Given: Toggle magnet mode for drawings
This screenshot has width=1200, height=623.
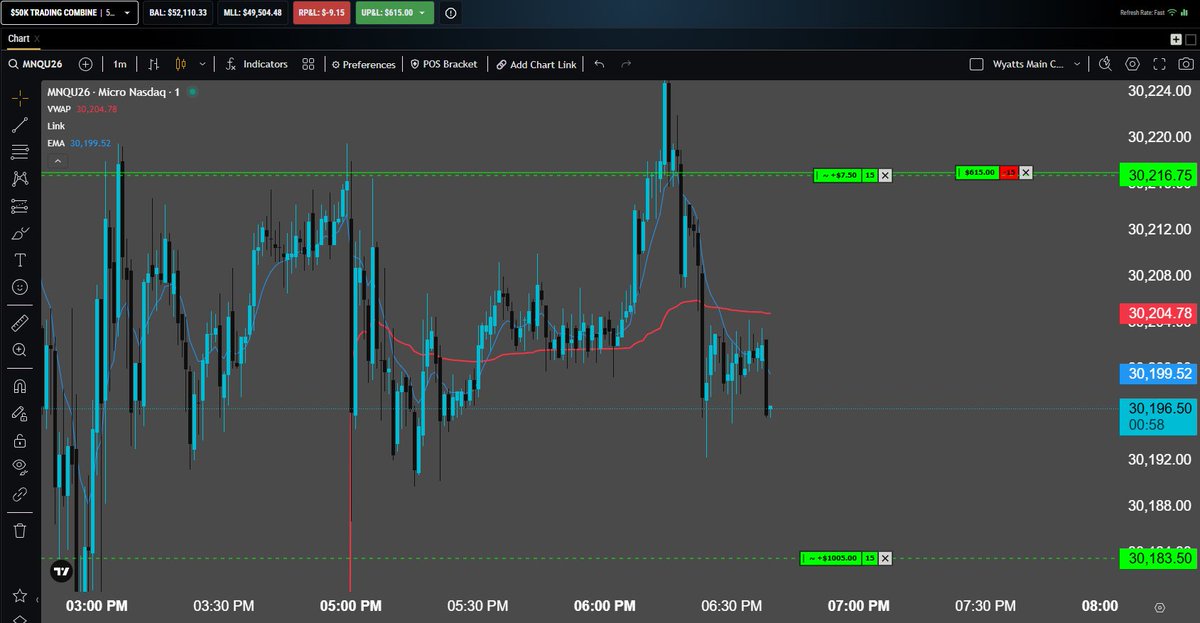Looking at the screenshot, I should pyautogui.click(x=20, y=385).
